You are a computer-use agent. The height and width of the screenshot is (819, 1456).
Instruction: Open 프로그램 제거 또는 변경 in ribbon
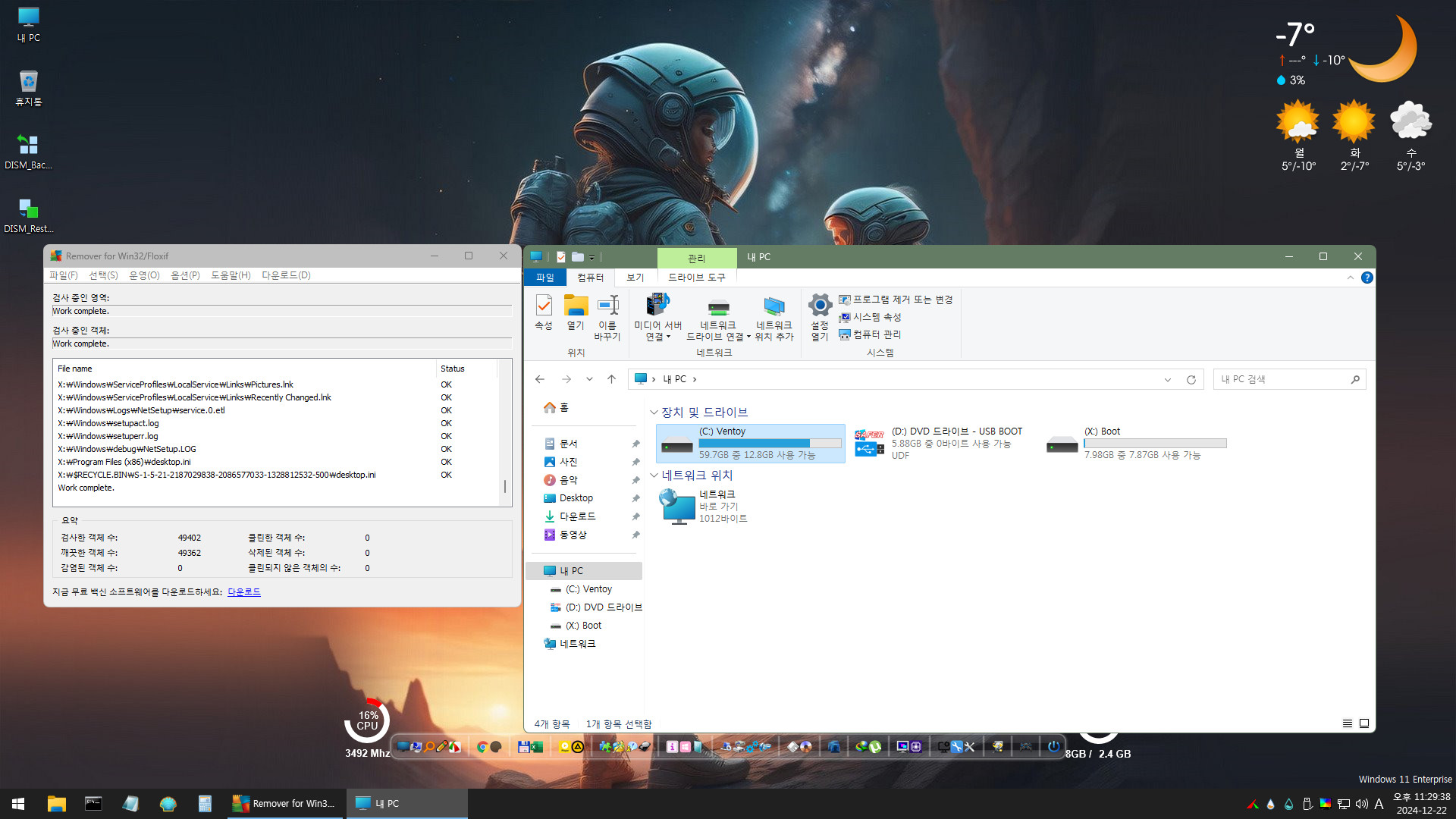[896, 300]
